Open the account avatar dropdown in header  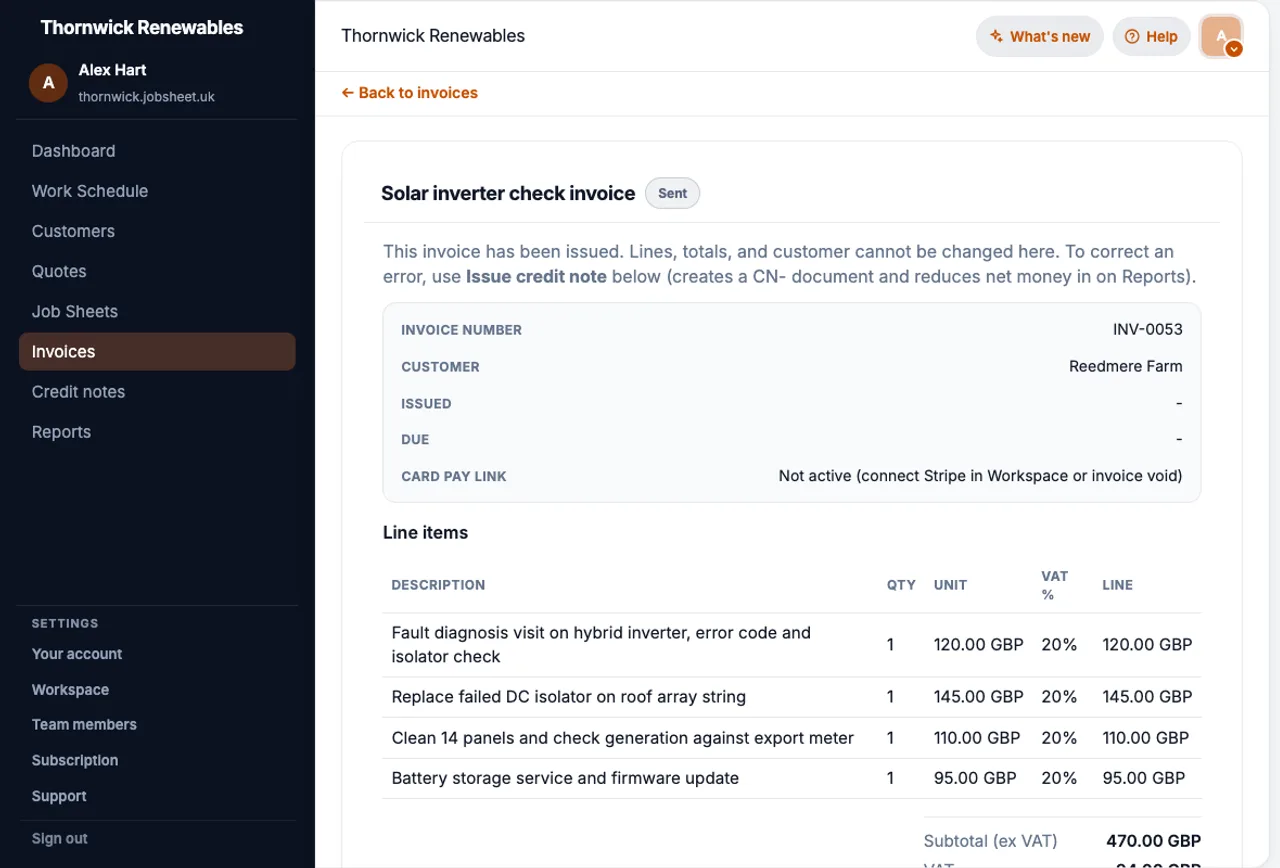click(x=1221, y=37)
